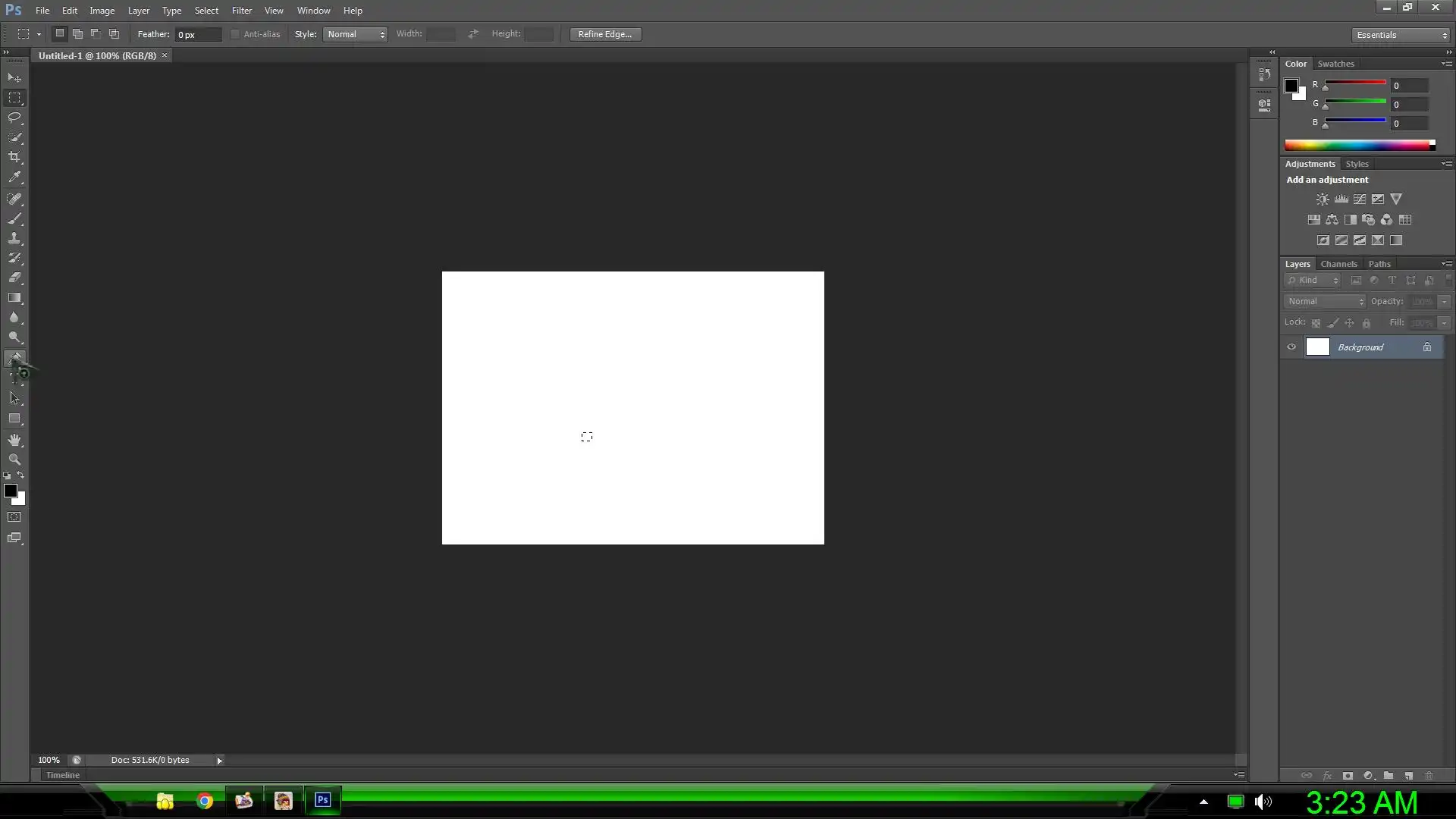Select the Brush tool
The width and height of the screenshot is (1456, 819).
14,219
